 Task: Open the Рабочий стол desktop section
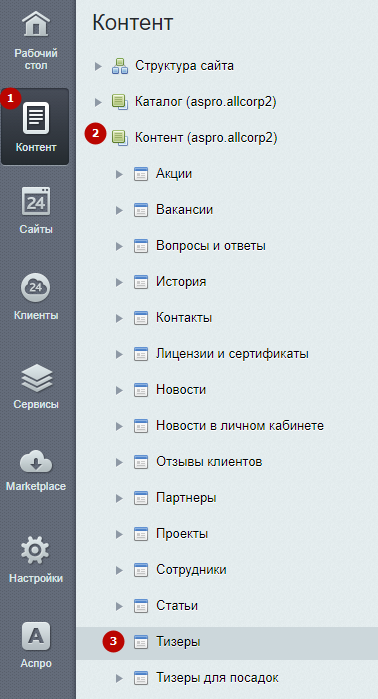click(36, 41)
